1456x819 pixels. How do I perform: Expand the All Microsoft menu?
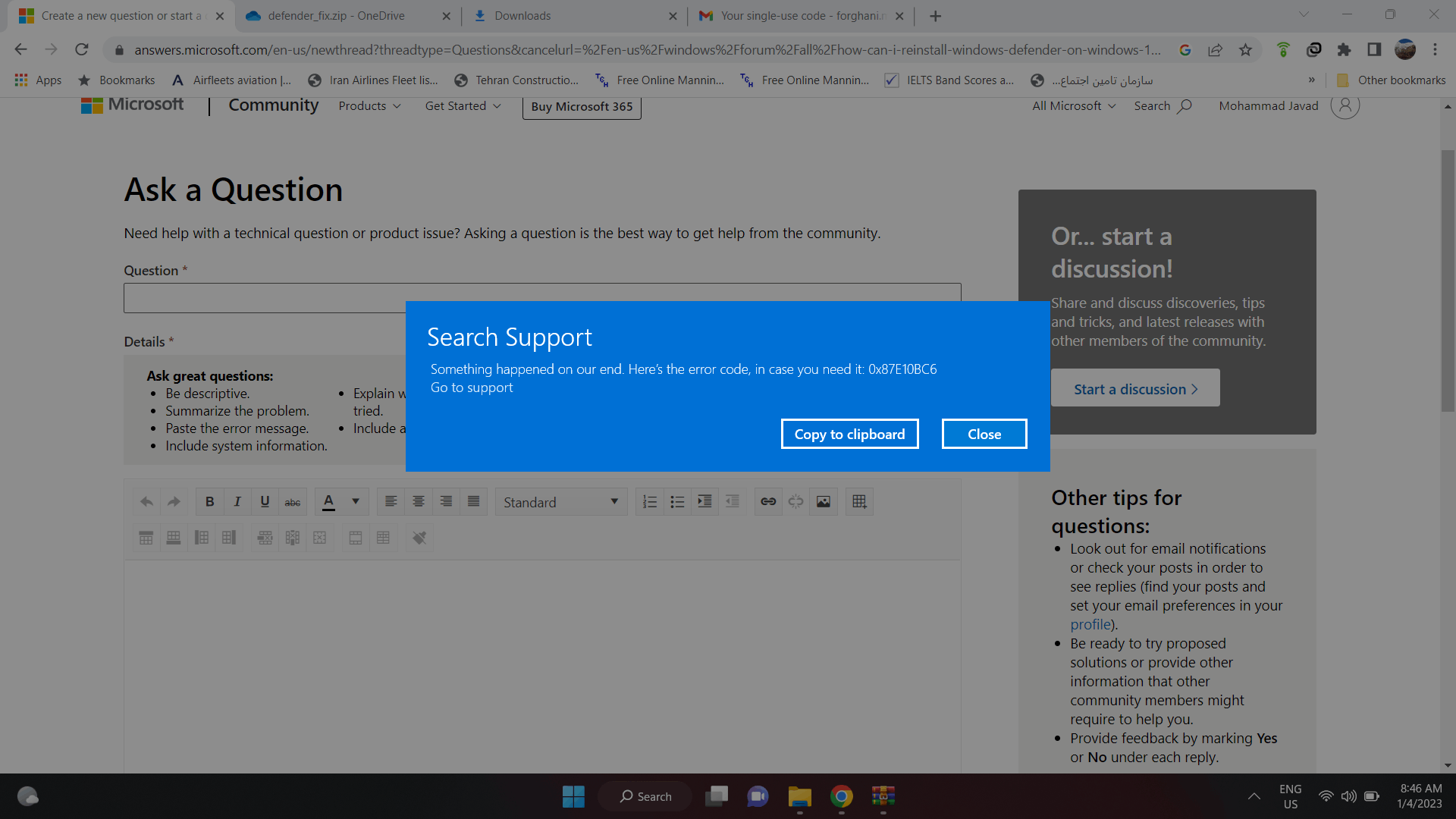tap(1074, 106)
